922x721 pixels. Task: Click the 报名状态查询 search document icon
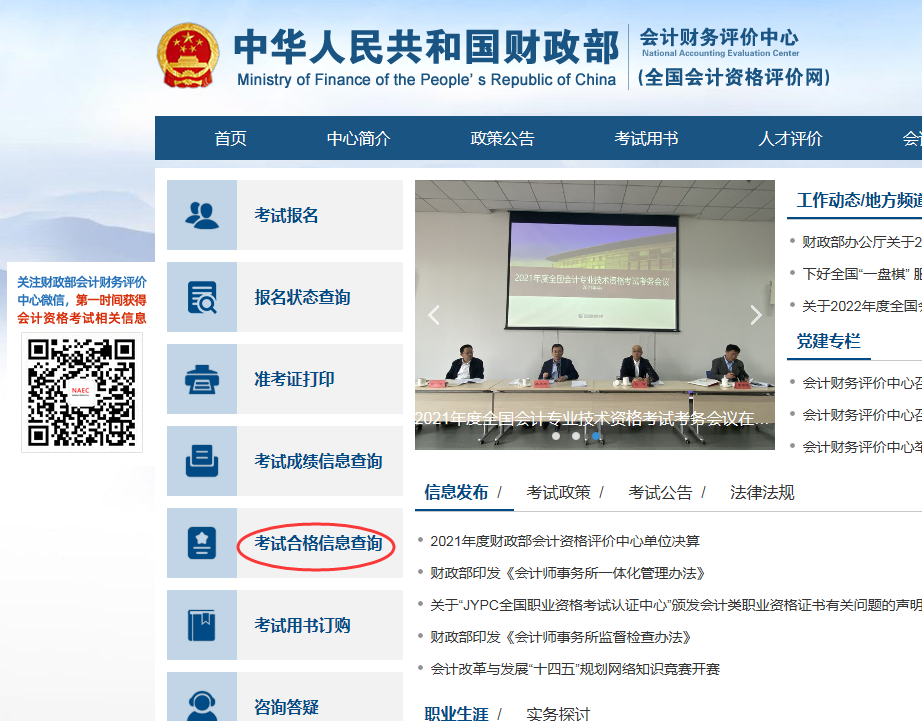[x=202, y=297]
